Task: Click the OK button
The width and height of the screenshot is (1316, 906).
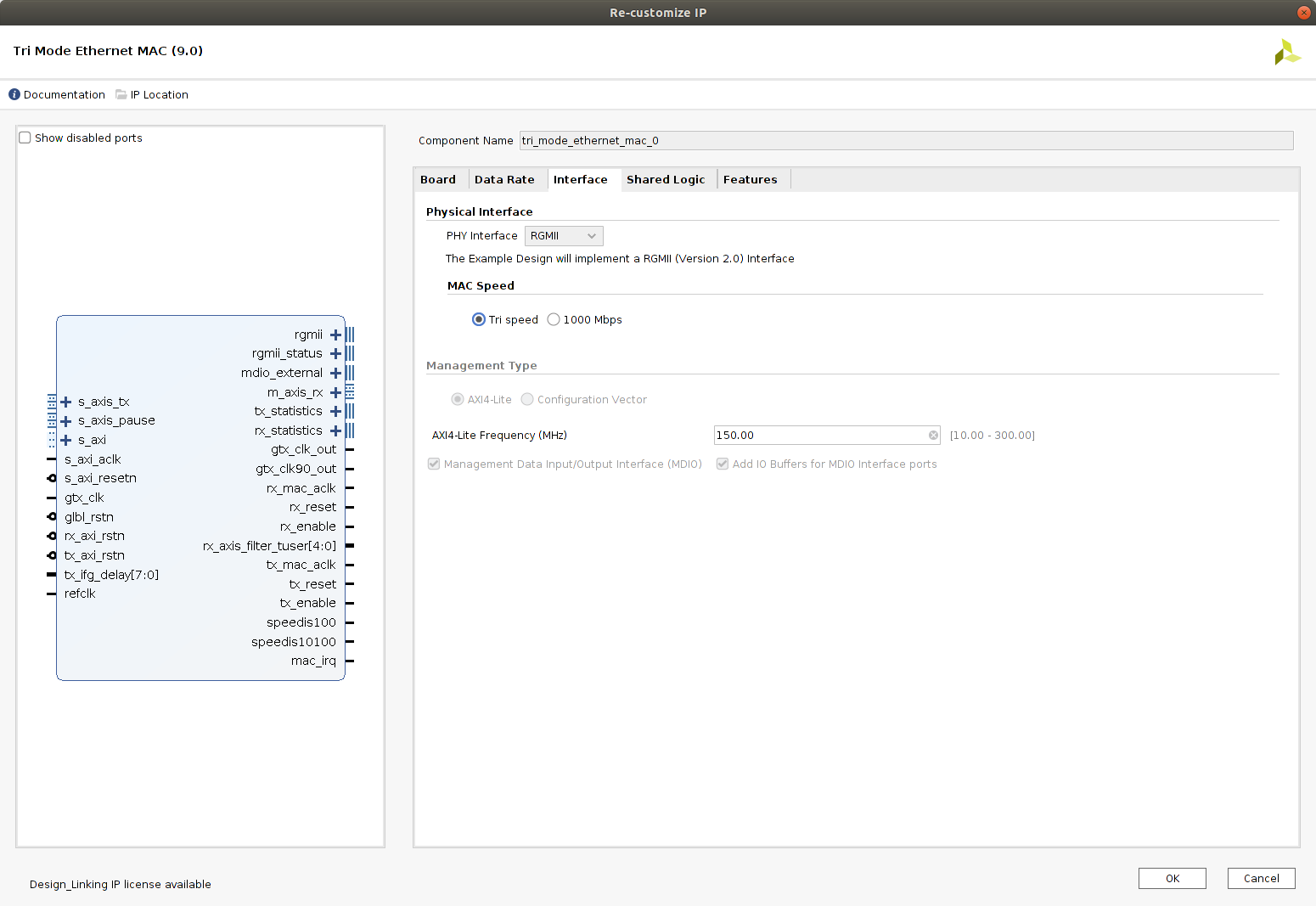Action: [x=1173, y=879]
